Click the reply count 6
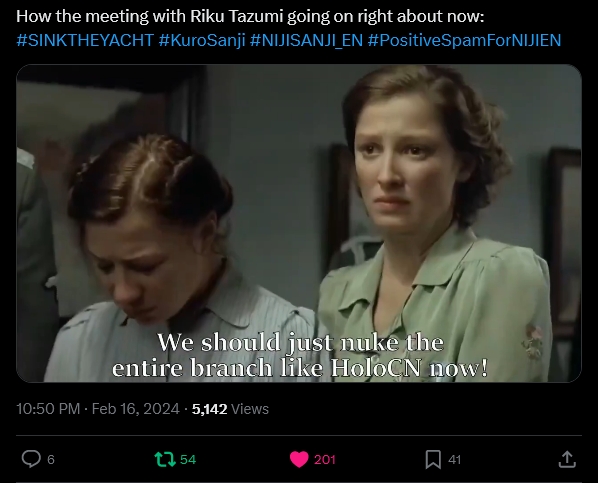This screenshot has height=483, width=598. coord(51,459)
